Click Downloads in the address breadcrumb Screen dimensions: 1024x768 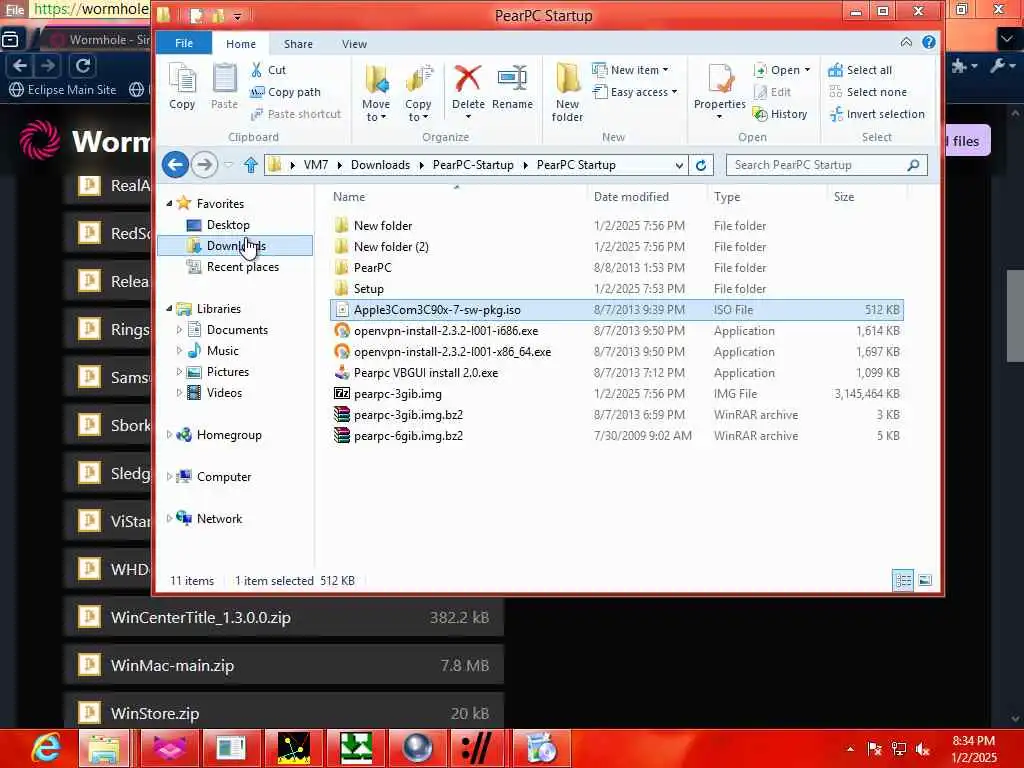380,165
